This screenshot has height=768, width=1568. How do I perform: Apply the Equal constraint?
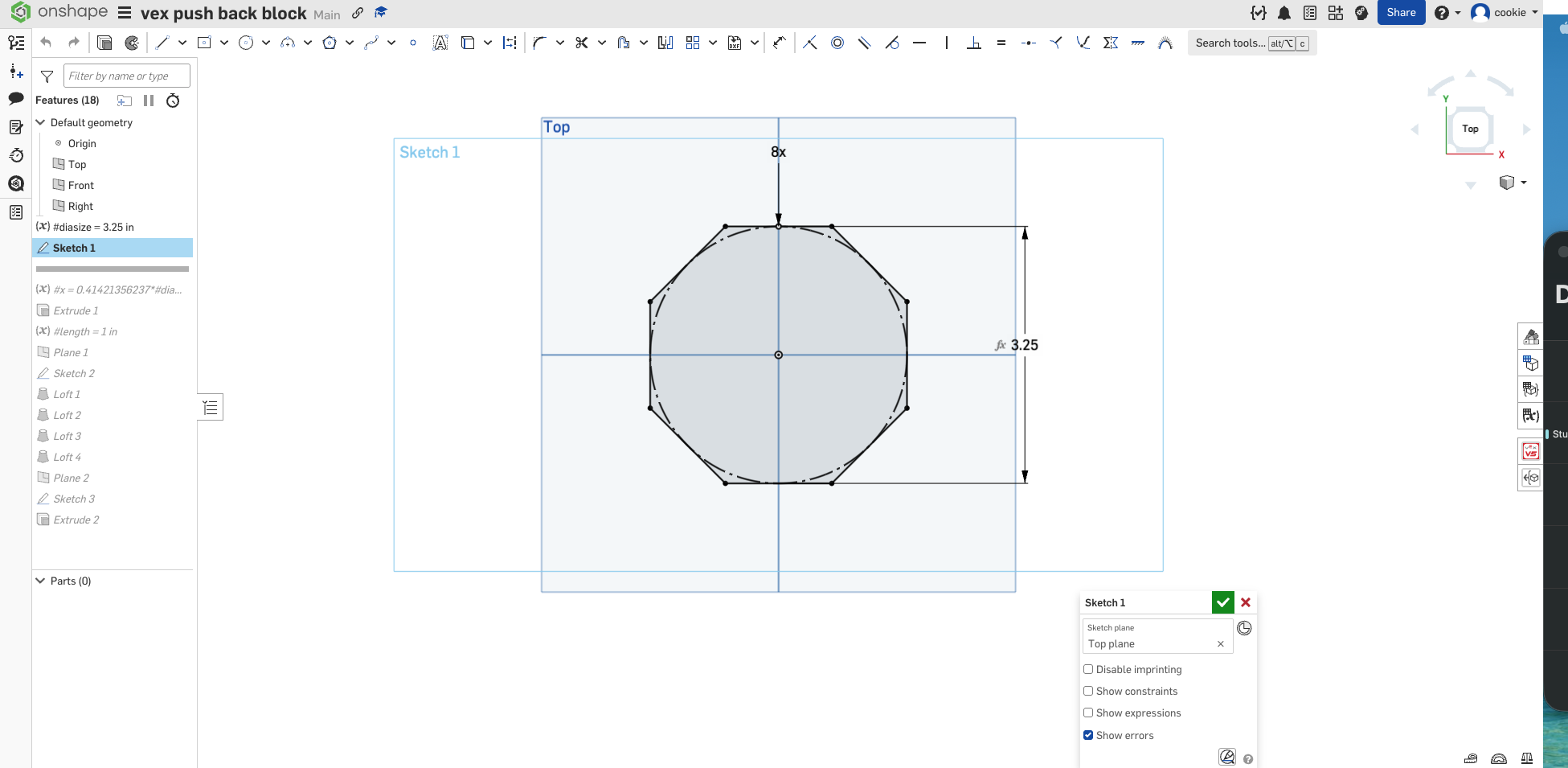[x=1001, y=43]
